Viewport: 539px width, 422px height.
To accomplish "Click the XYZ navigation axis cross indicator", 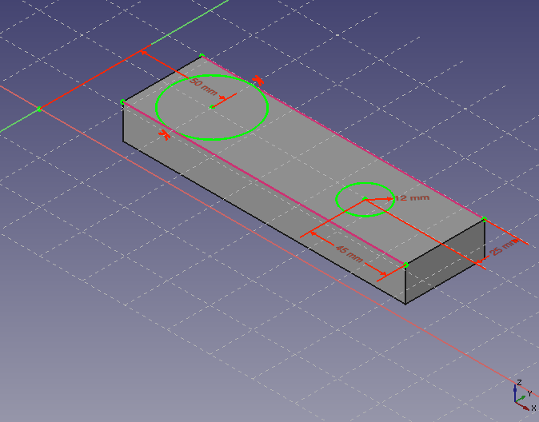I will click(525, 397).
